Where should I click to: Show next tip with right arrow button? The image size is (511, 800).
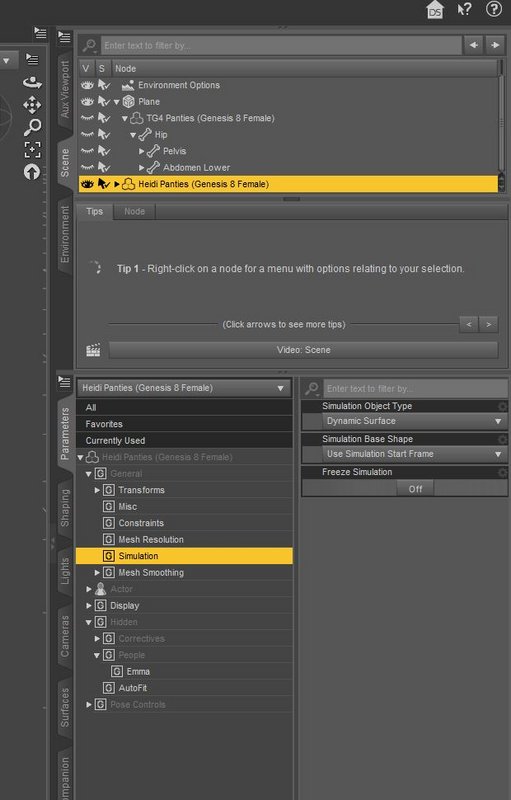(x=489, y=324)
